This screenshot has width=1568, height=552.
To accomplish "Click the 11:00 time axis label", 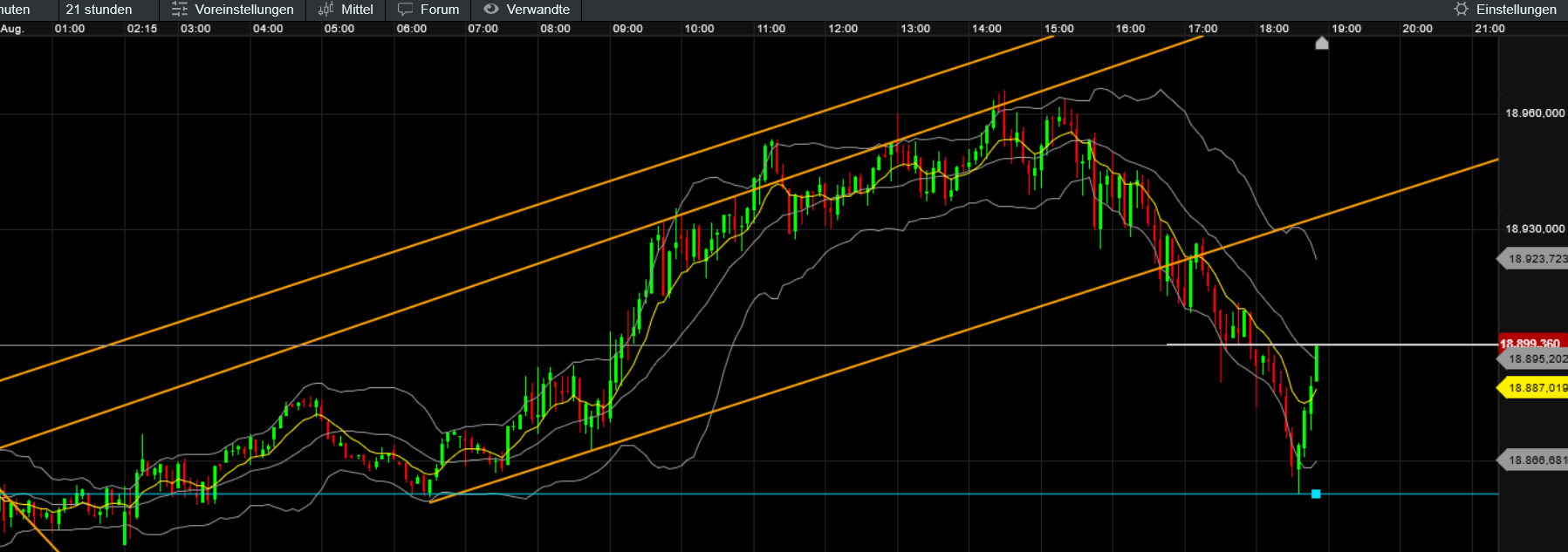I will [770, 29].
